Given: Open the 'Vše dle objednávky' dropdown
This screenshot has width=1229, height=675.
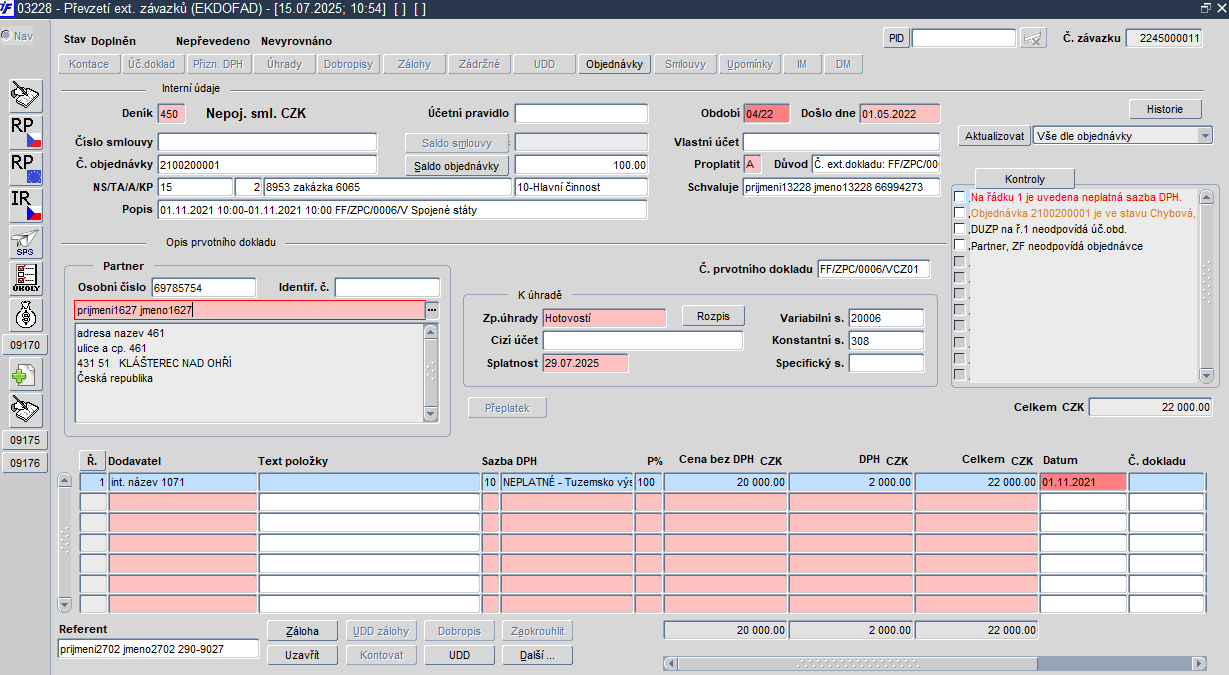Looking at the screenshot, I should [1204, 135].
